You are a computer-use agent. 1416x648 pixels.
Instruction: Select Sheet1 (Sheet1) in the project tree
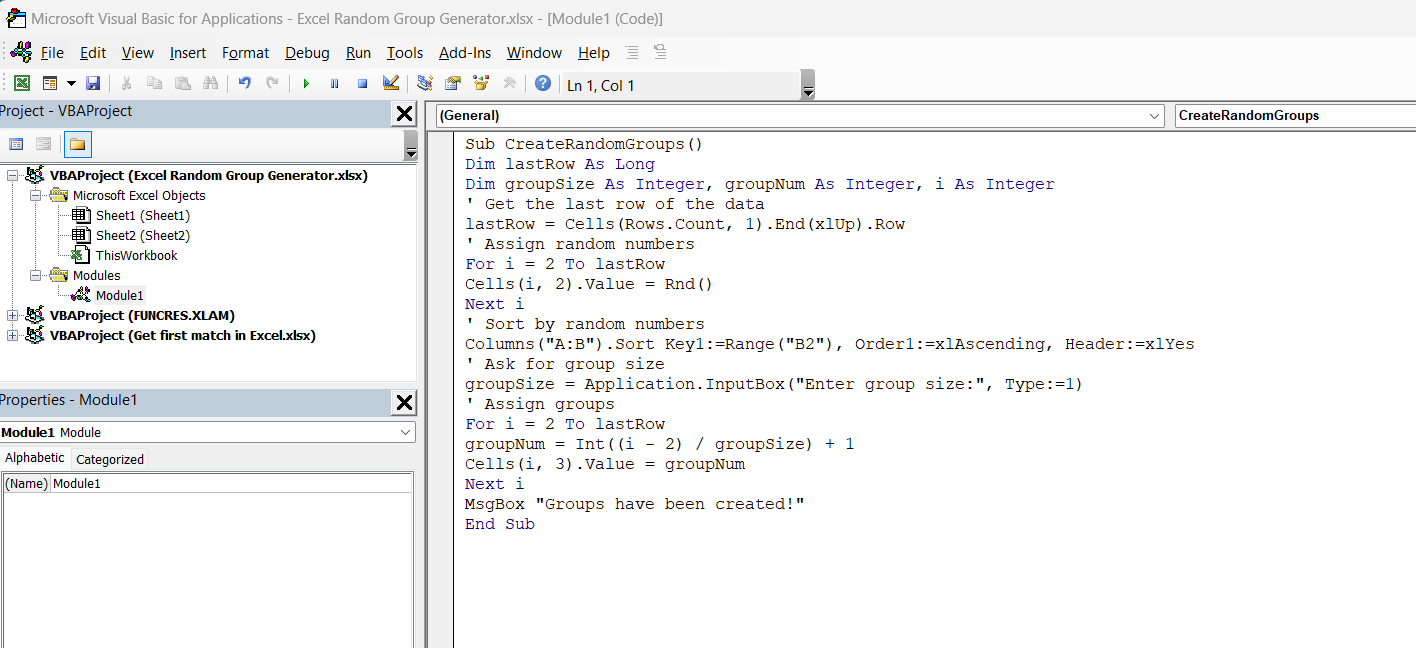(x=142, y=215)
